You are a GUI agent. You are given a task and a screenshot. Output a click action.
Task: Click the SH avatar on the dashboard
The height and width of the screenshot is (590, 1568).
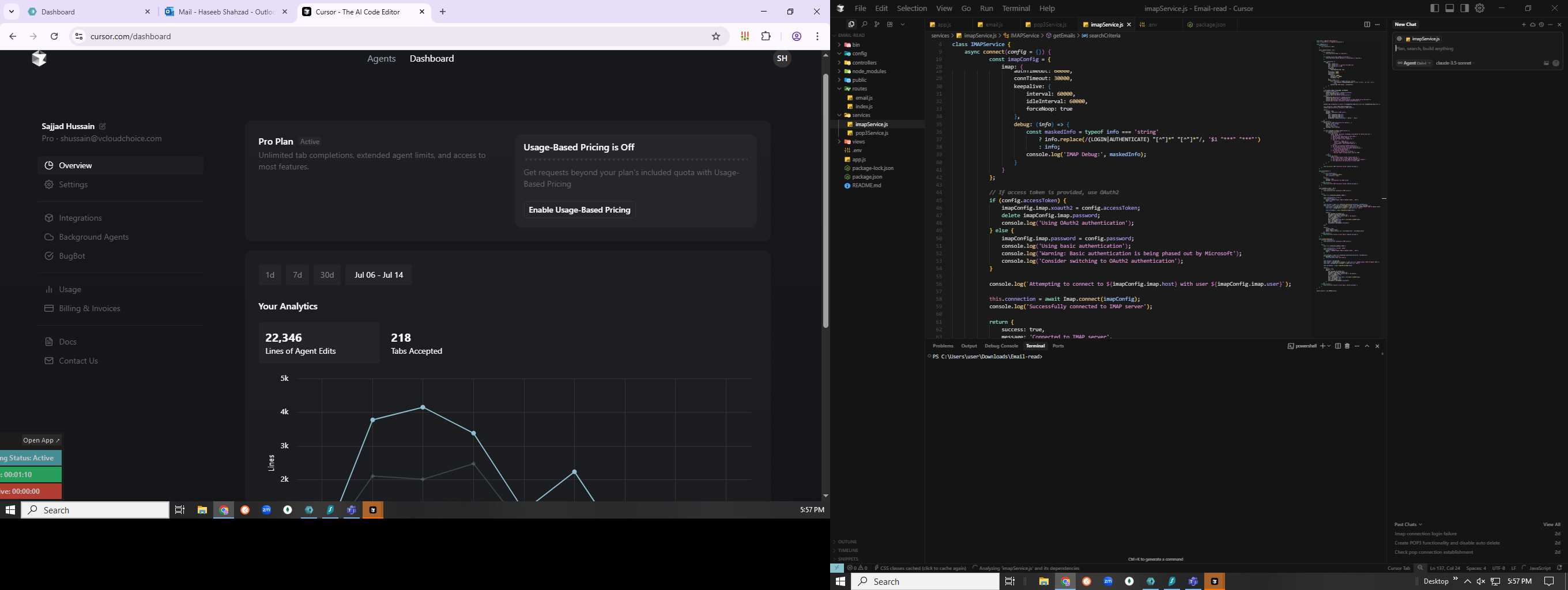click(x=782, y=58)
